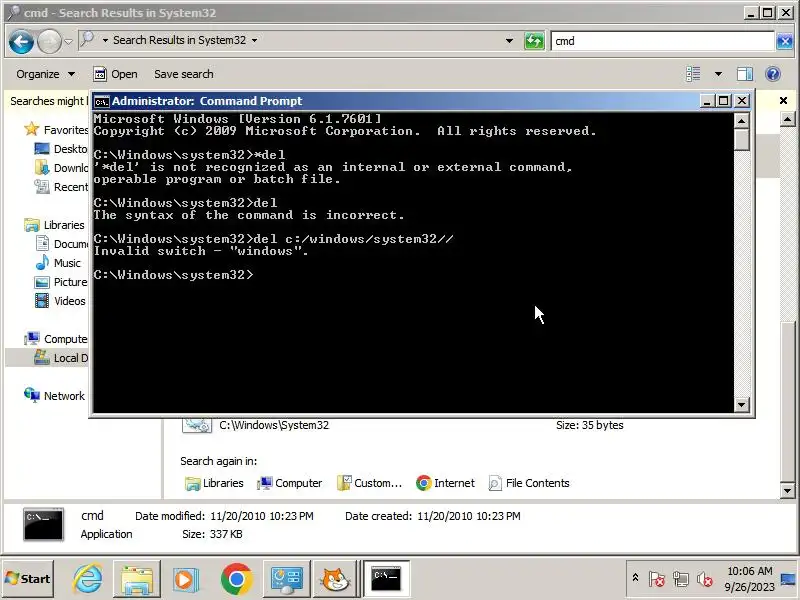Expand the view options dropdown arrow

pyautogui.click(x=718, y=74)
